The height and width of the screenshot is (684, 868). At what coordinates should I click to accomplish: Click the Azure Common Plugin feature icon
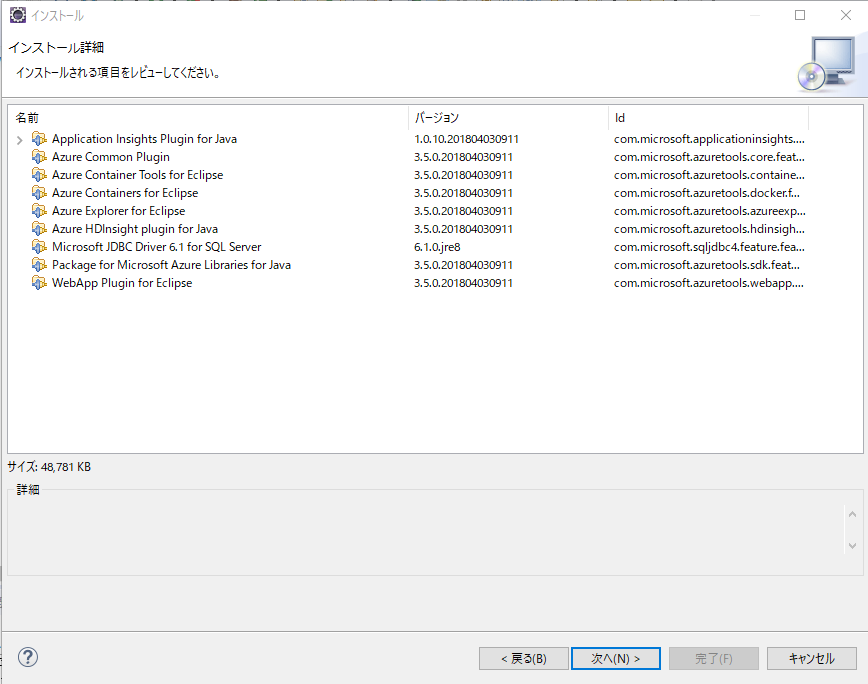pos(39,157)
